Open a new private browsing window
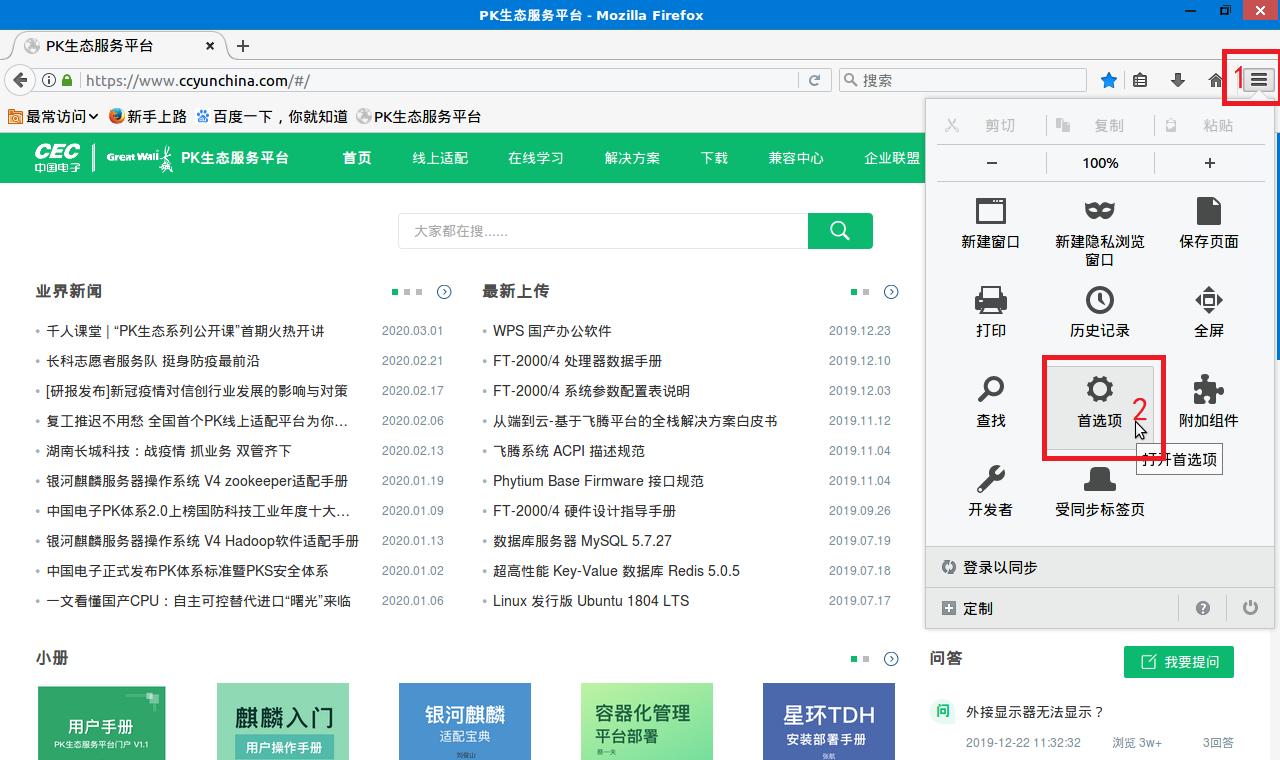1280x760 pixels. (x=1100, y=225)
